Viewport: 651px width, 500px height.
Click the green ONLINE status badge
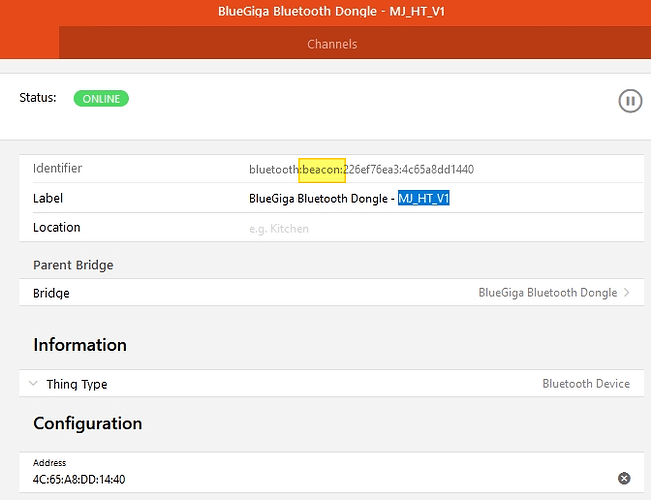[101, 99]
